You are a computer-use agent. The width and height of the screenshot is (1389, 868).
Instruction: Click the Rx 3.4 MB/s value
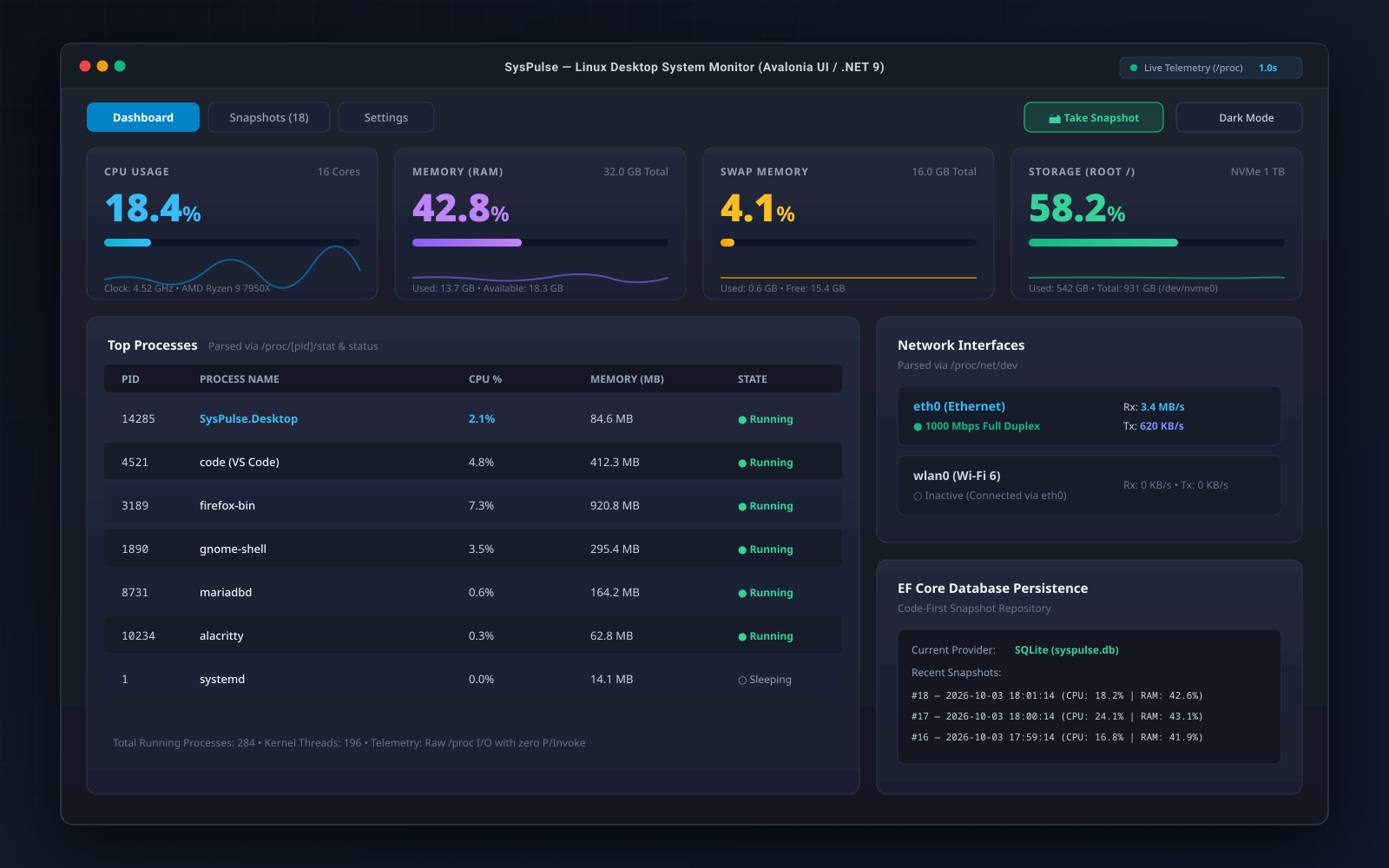(x=1162, y=407)
